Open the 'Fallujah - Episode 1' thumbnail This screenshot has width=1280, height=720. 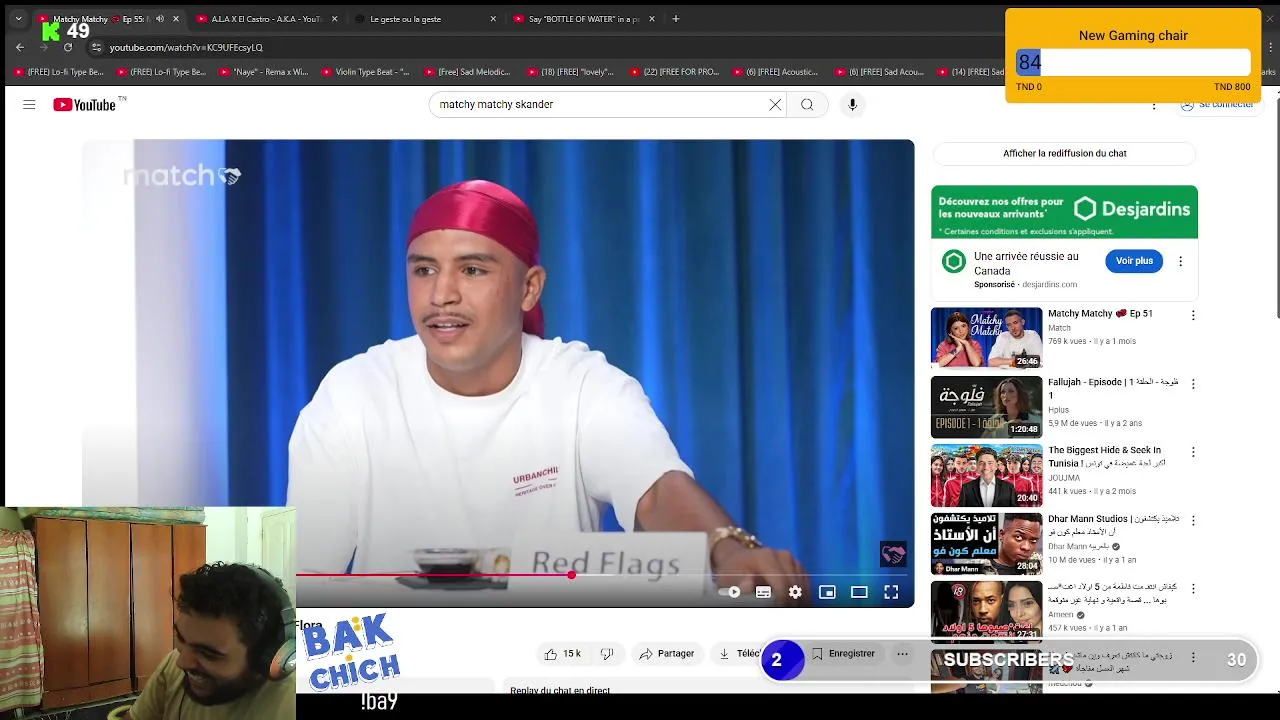pyautogui.click(x=986, y=407)
